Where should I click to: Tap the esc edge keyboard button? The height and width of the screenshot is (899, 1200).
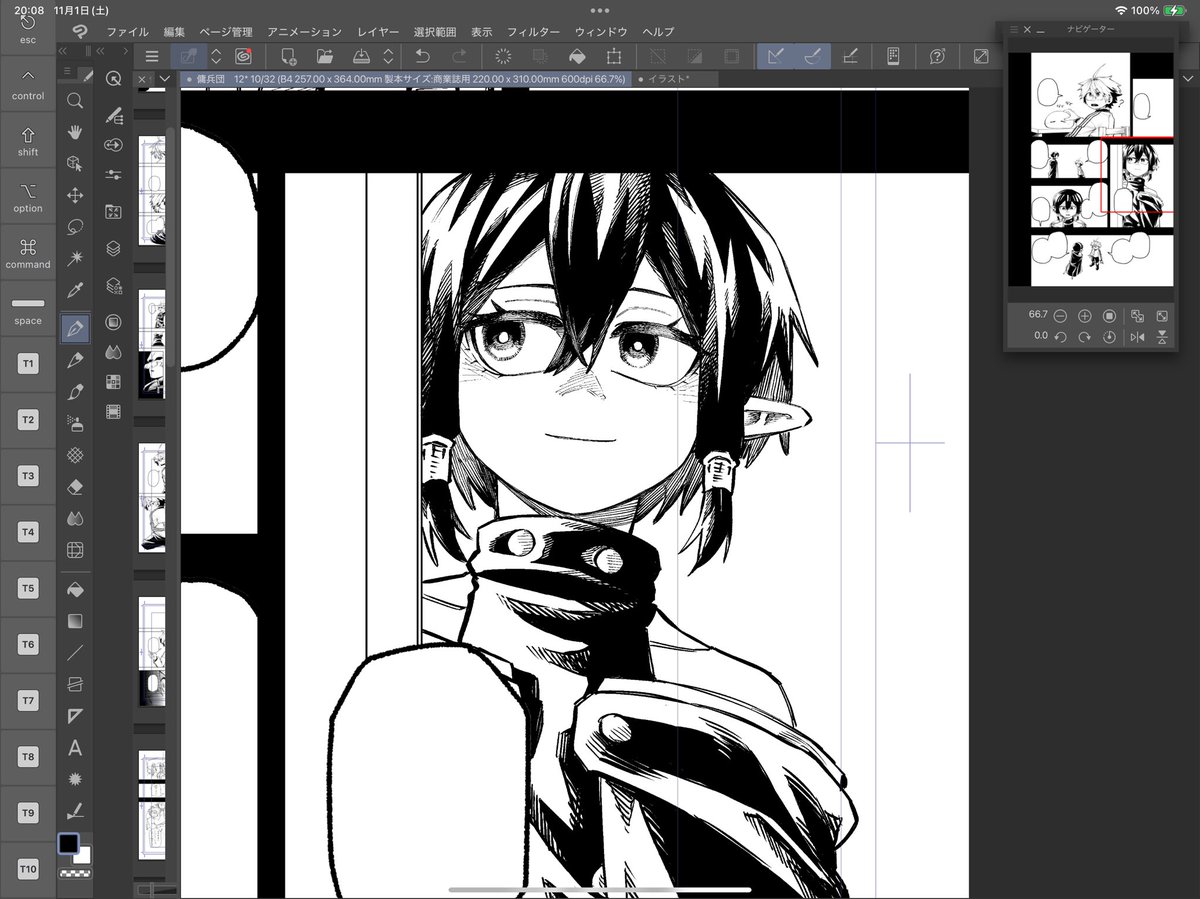coord(28,29)
